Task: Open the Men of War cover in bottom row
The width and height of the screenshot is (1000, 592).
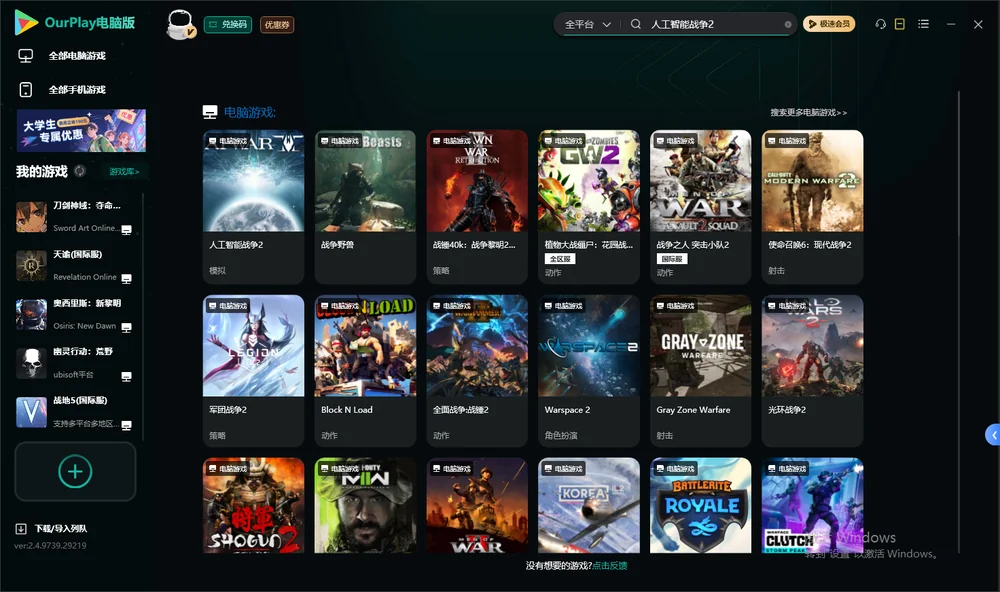Action: [x=477, y=505]
